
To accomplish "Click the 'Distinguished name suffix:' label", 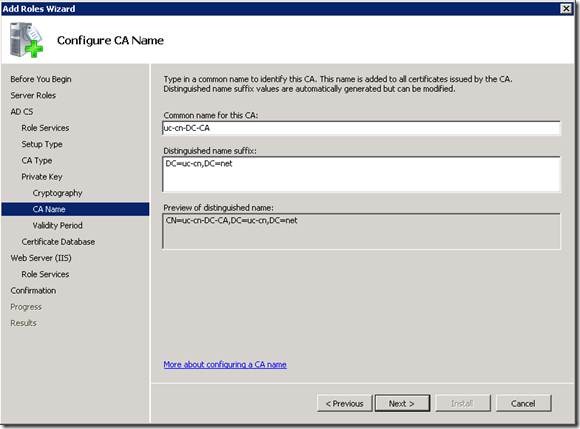I will [x=210, y=151].
